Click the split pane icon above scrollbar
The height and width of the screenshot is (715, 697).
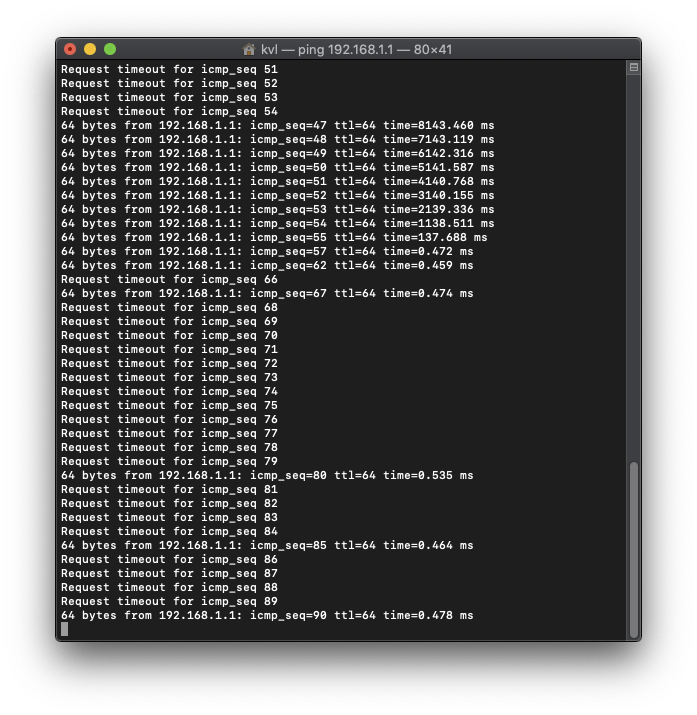(634, 67)
